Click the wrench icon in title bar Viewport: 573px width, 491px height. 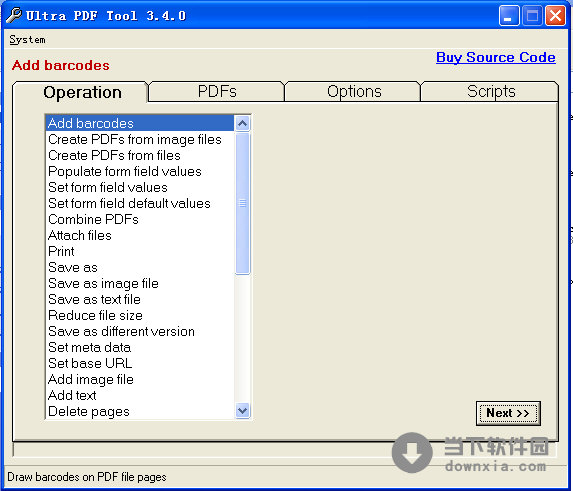pos(14,15)
